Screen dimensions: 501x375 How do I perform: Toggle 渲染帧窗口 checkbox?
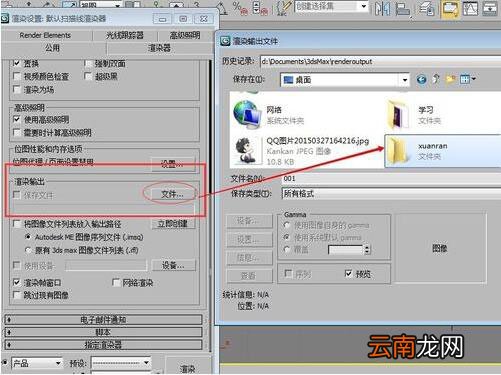(x=16, y=282)
